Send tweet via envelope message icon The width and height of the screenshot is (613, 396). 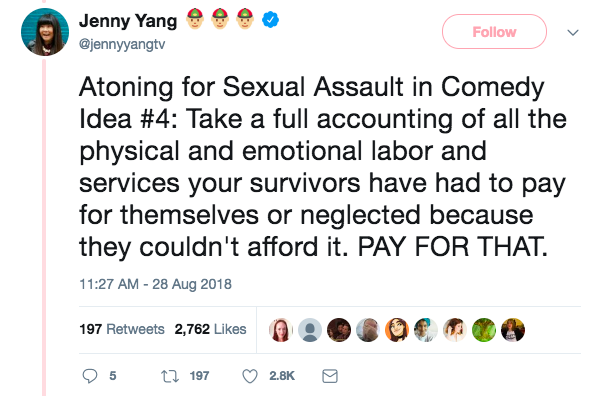pyautogui.click(x=330, y=376)
